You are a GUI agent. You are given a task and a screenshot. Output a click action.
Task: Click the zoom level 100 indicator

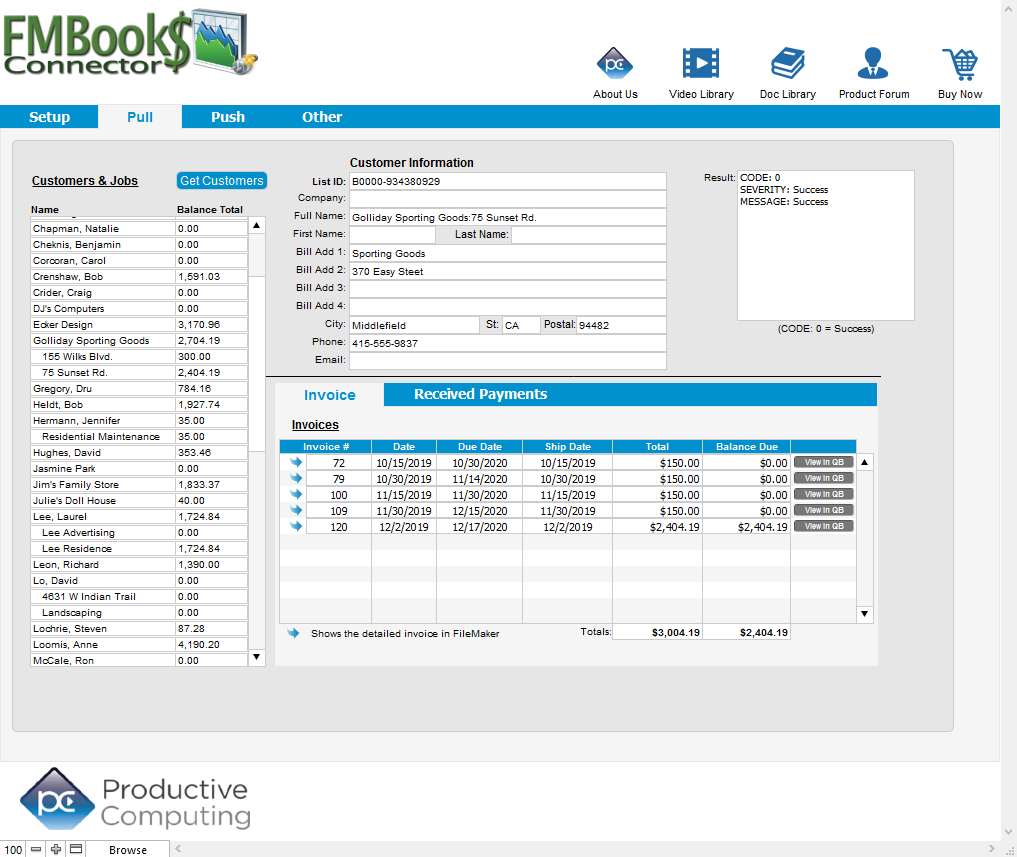[x=13, y=849]
